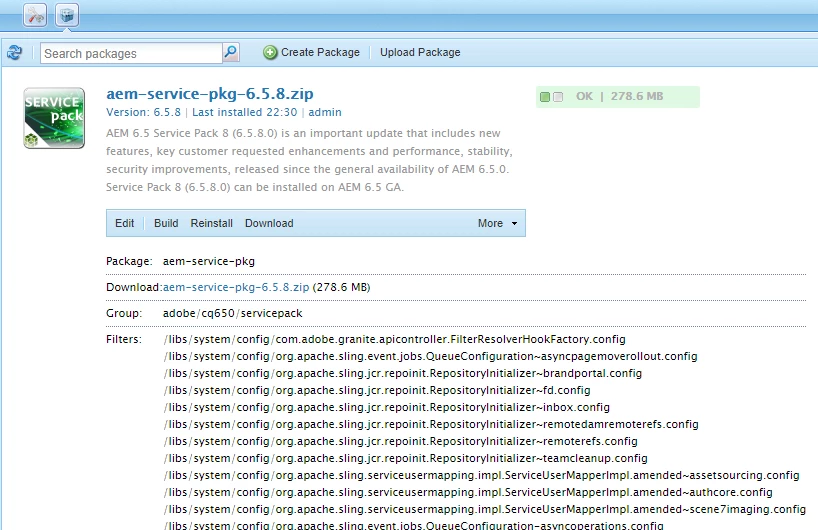Screen dimensions: 818x530
Task: Click the OK | 278.6 MB status
Action: [x=618, y=97]
